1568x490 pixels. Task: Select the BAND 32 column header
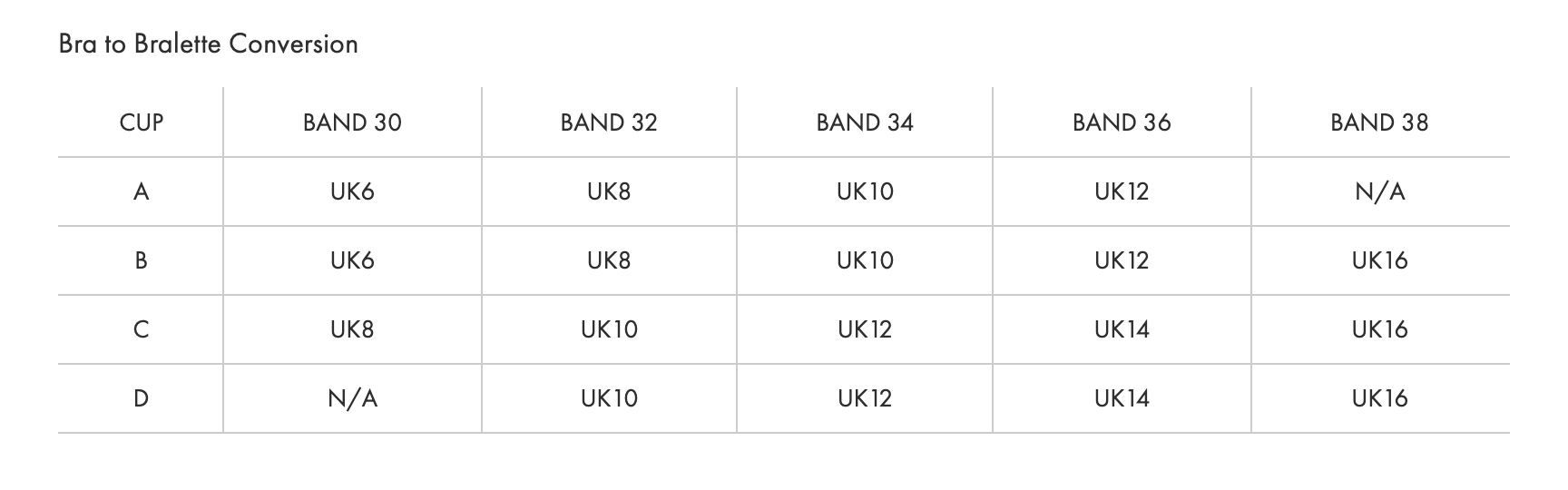point(609,122)
